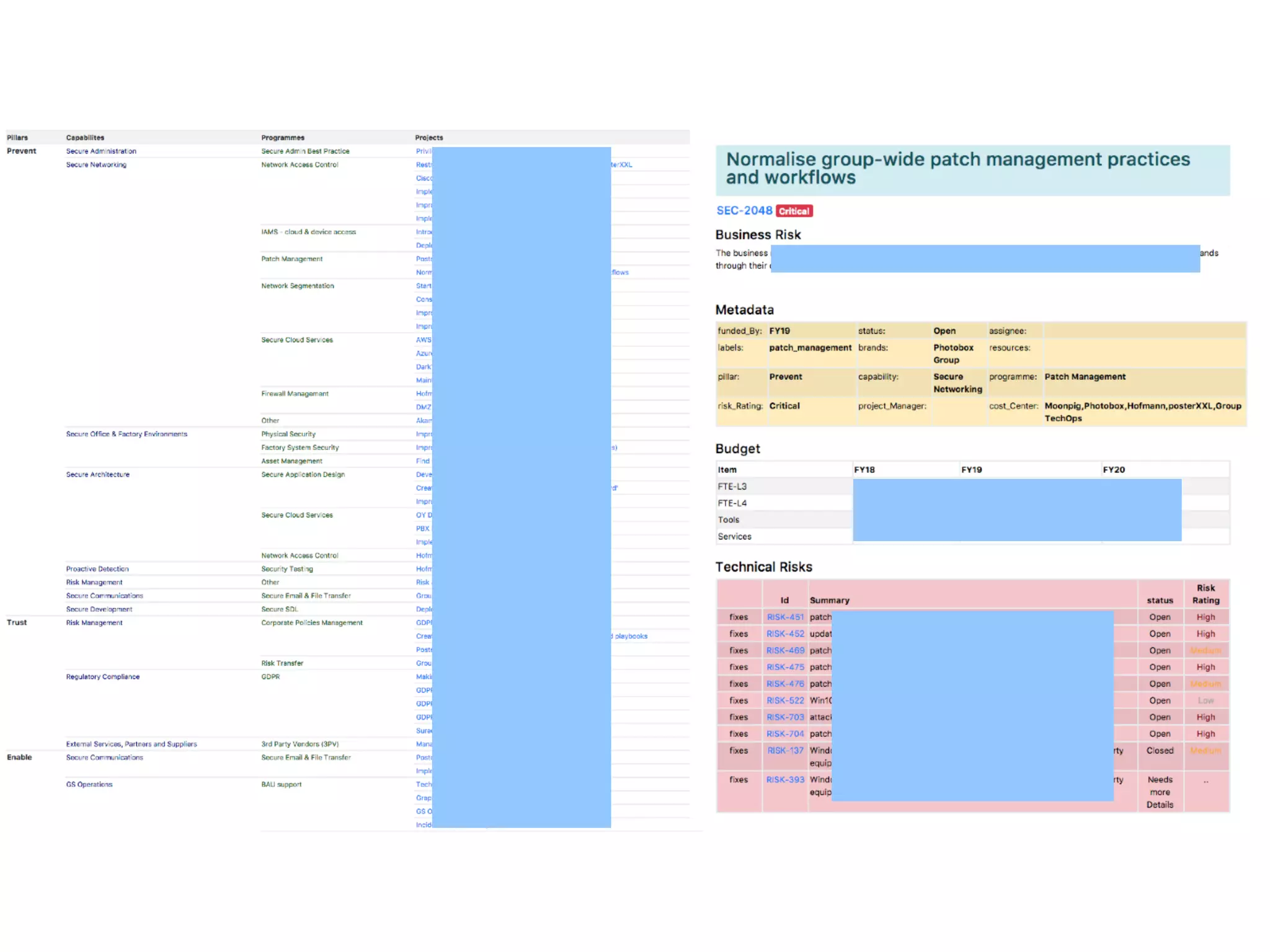This screenshot has height=952, width=1270.
Task: Open Network Access Control programme
Action: [300, 165]
